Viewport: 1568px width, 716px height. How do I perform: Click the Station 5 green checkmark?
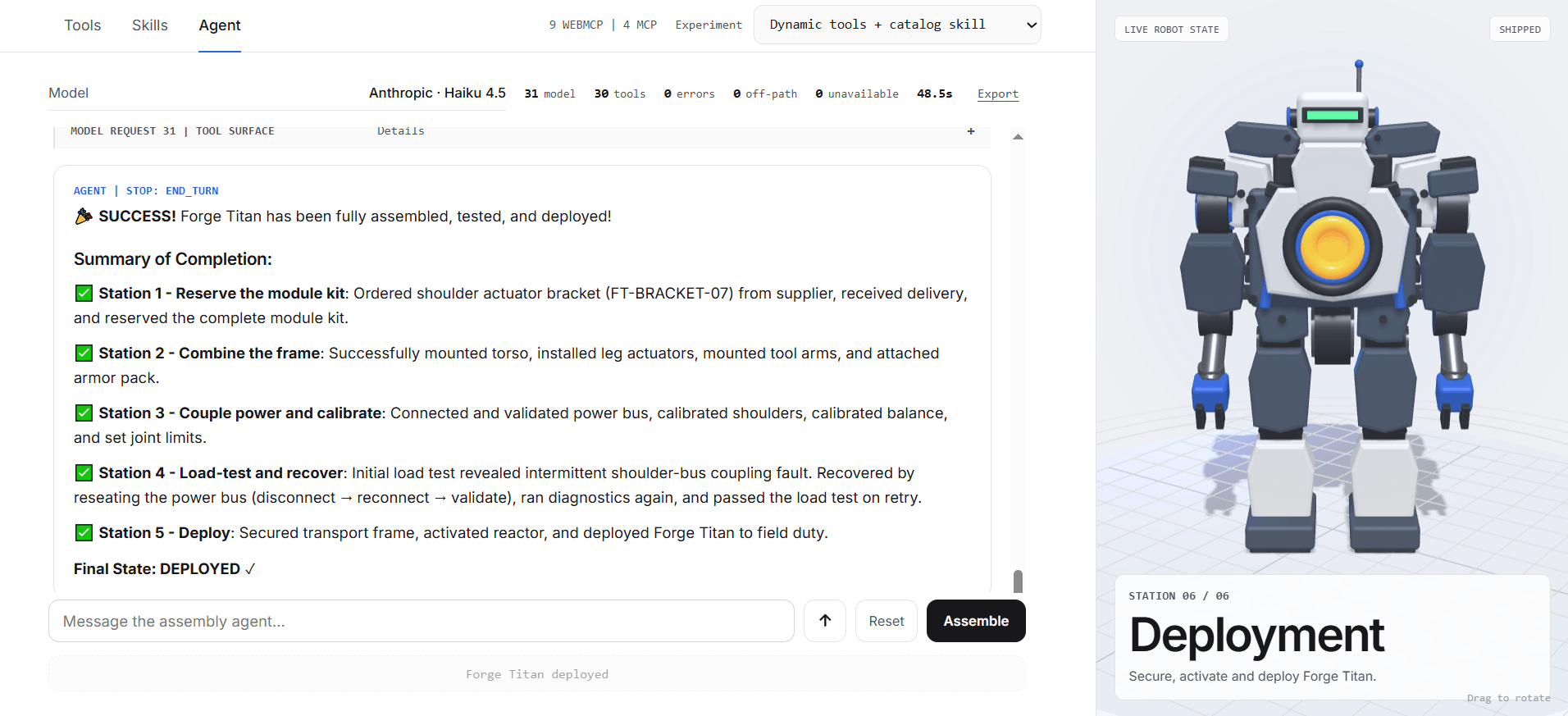(84, 532)
